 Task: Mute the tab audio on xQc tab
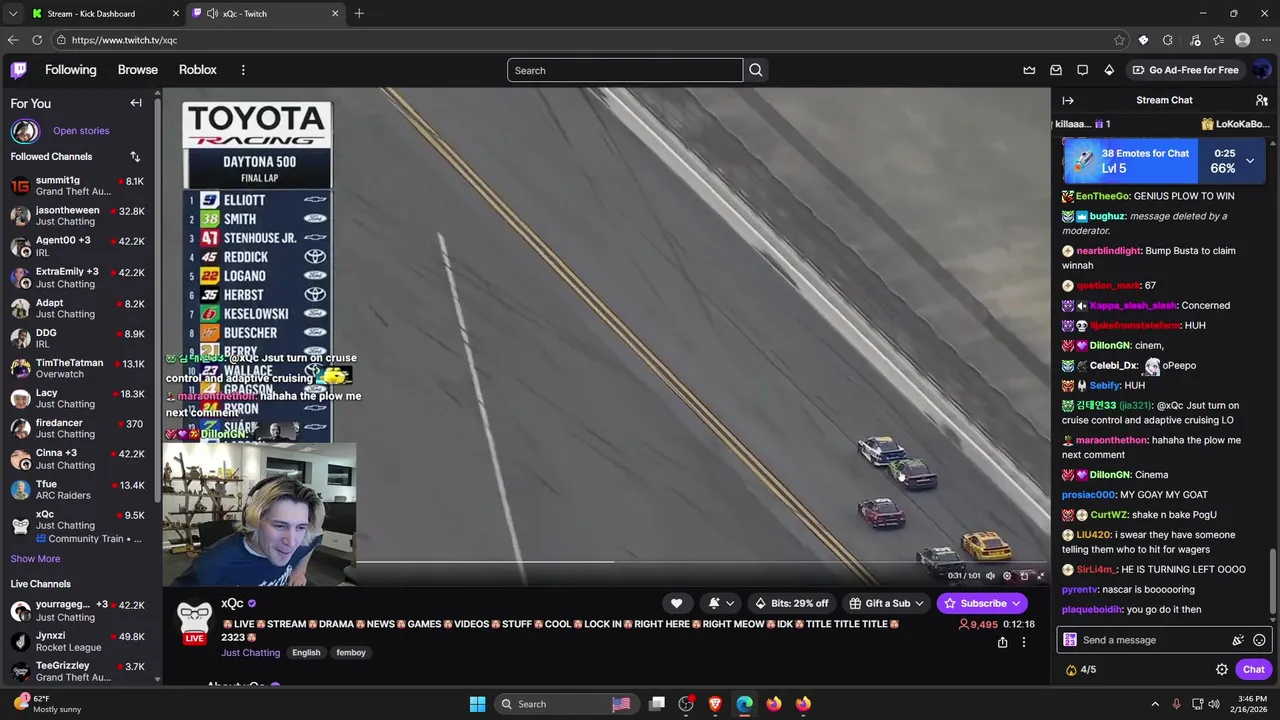[212, 13]
